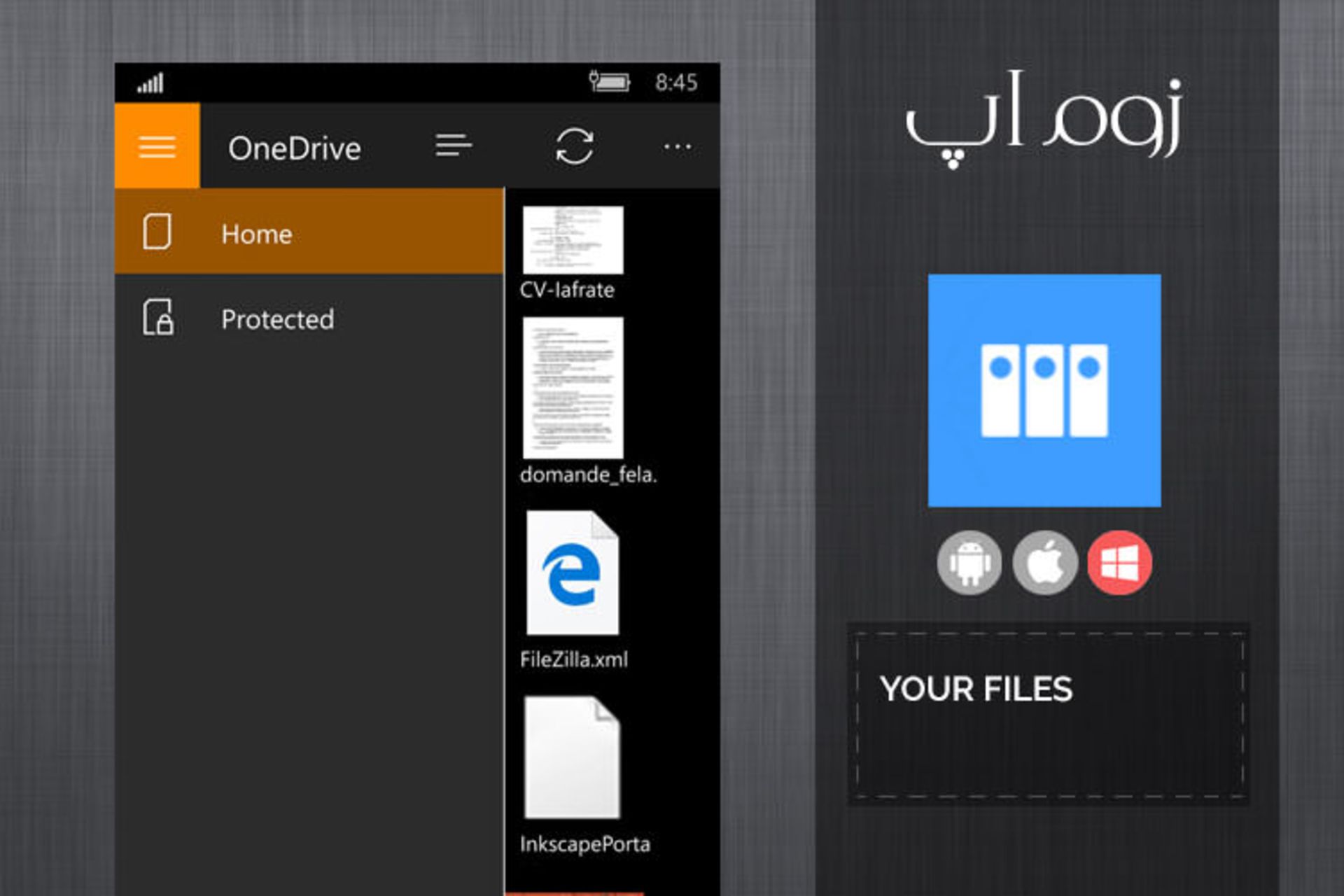The height and width of the screenshot is (896, 1344).
Task: Open the domande_fela document thumbnail
Action: [x=573, y=388]
